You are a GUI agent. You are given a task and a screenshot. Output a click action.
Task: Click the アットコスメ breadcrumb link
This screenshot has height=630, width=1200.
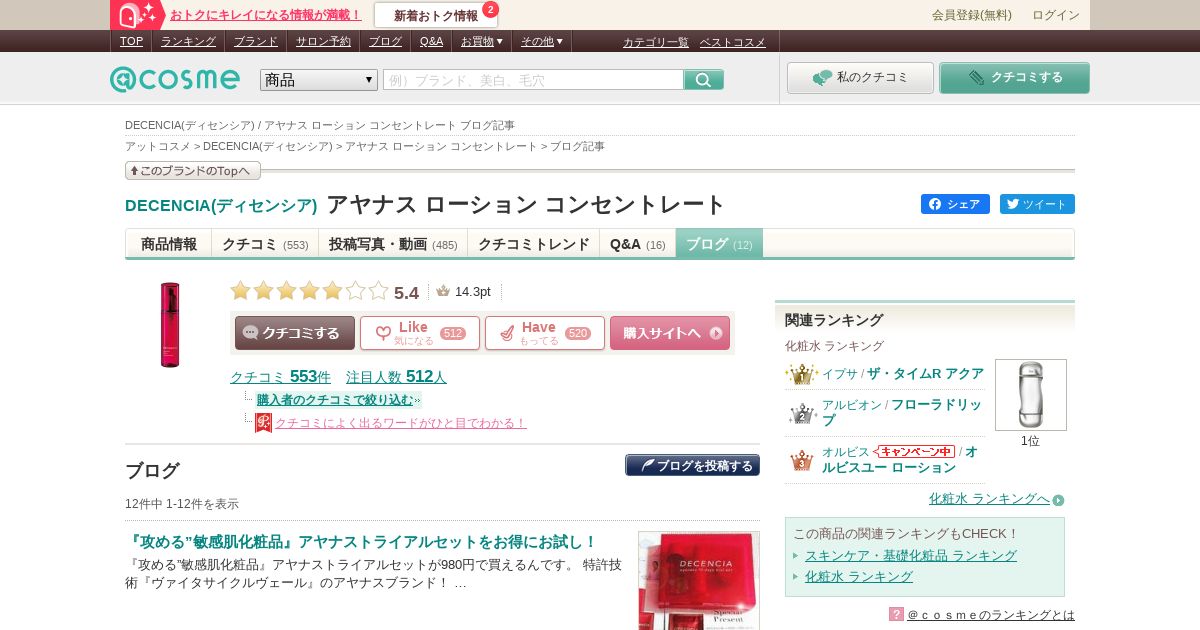tap(157, 146)
